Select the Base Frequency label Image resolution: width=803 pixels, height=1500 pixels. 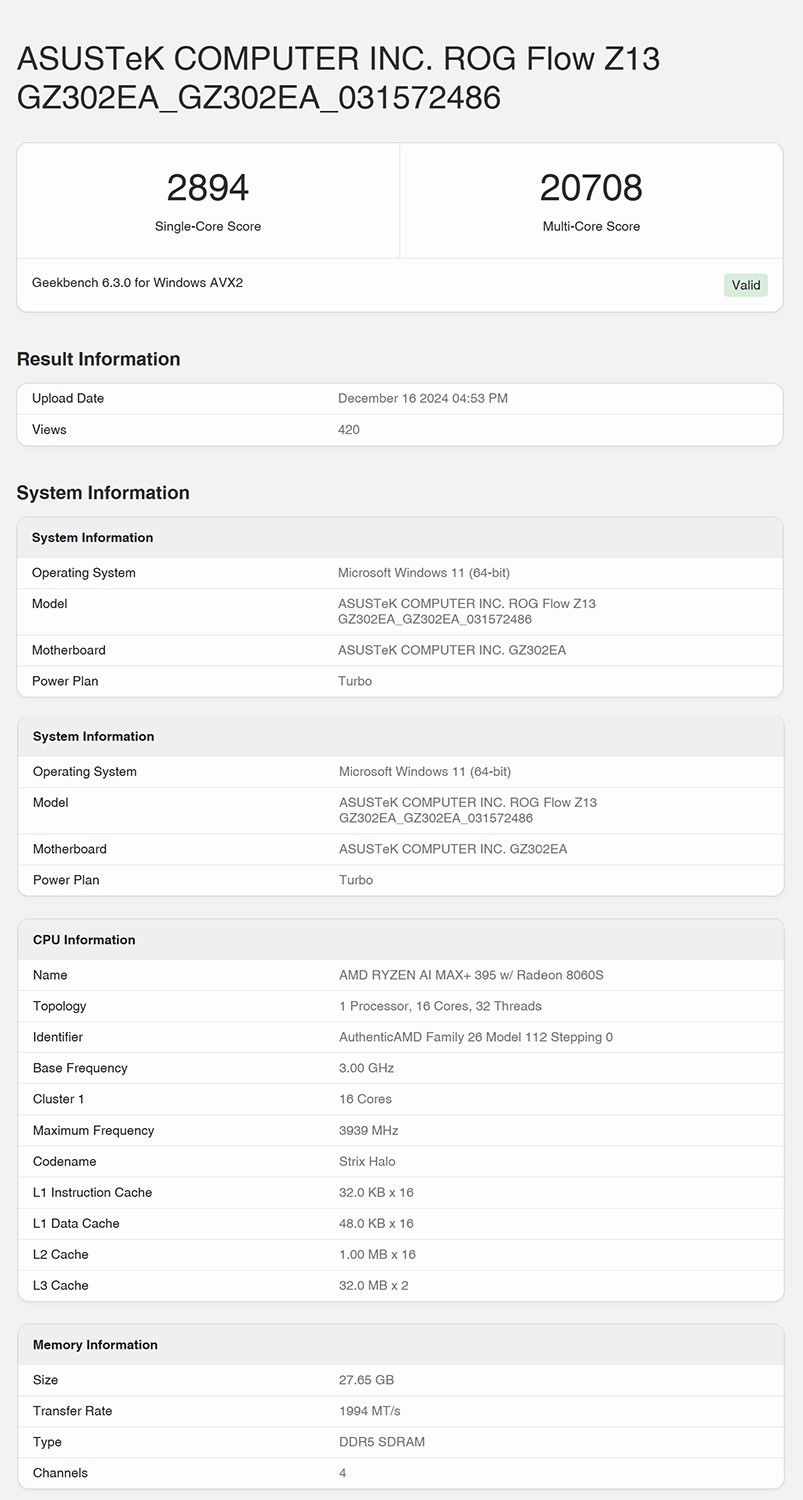80,1068
